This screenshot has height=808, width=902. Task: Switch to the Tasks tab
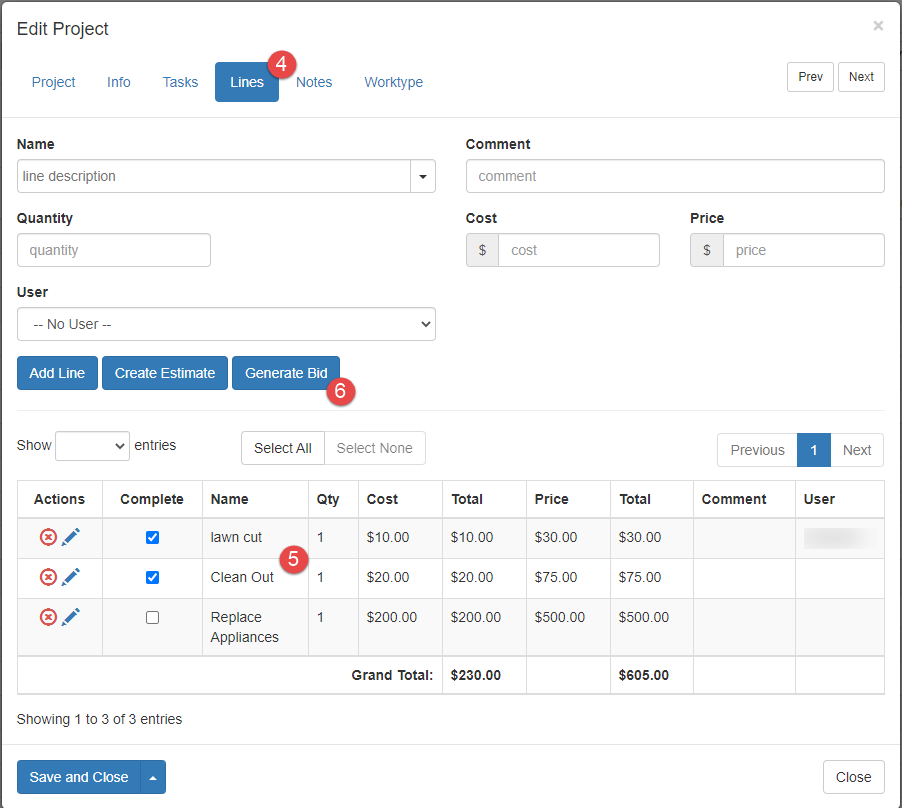[180, 82]
